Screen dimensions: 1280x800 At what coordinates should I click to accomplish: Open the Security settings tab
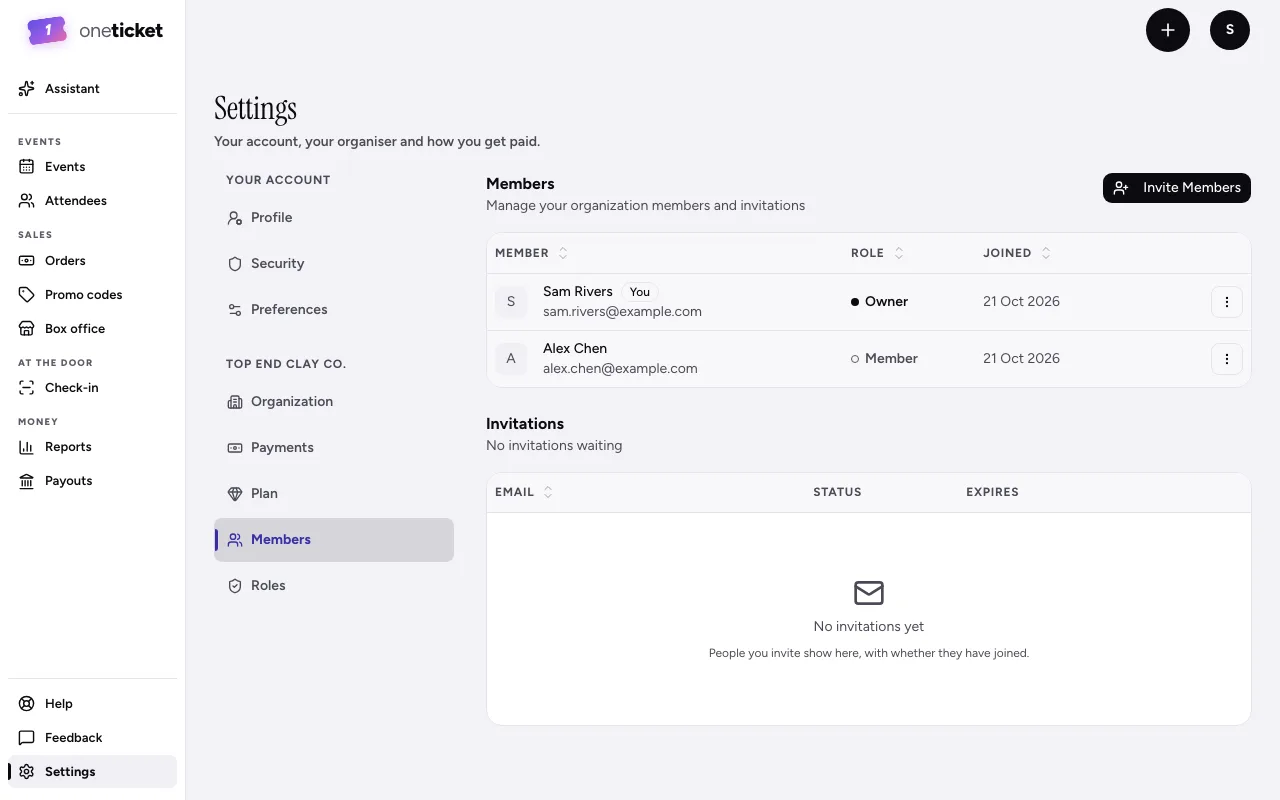(334, 264)
